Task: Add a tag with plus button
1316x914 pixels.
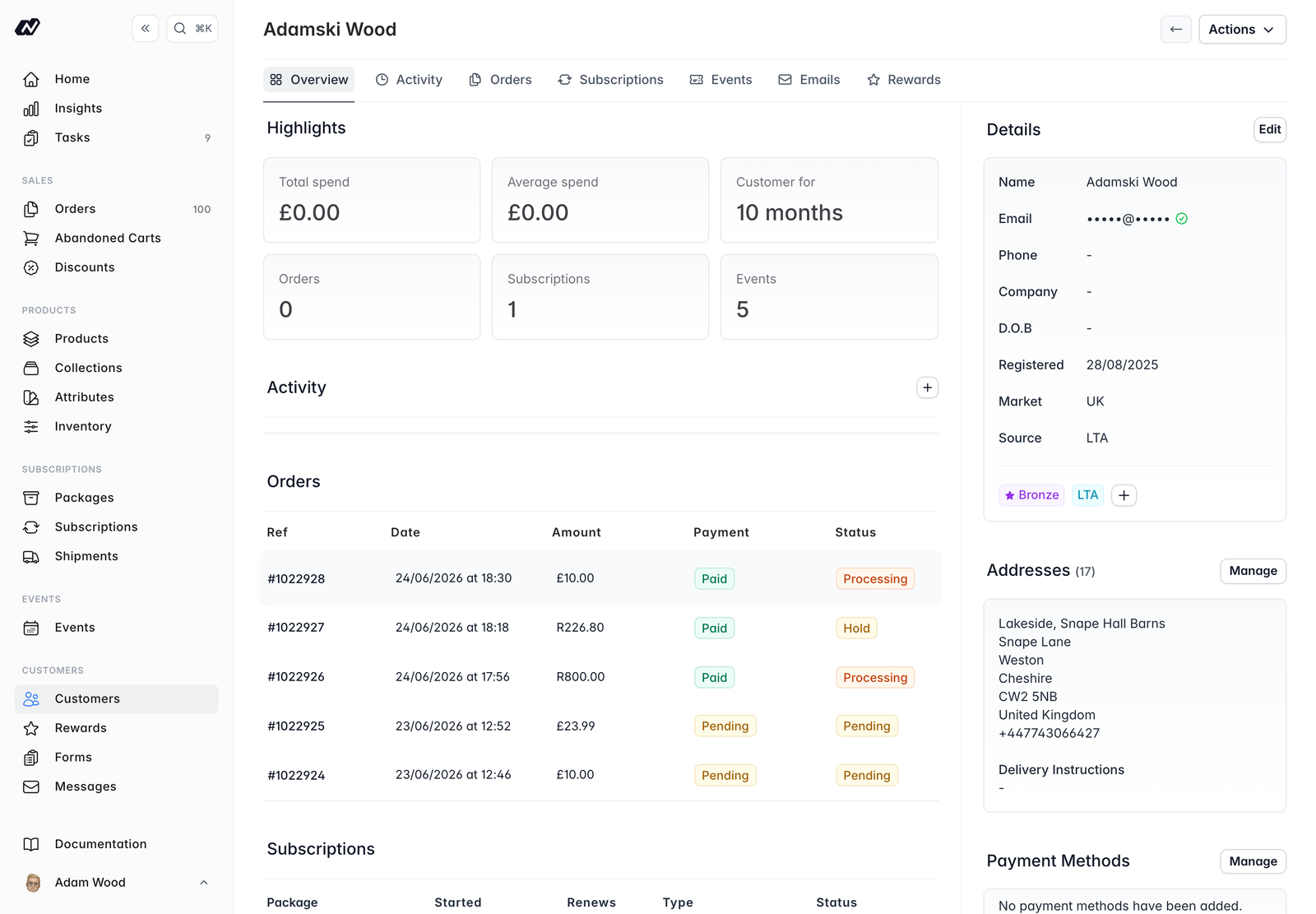Action: [x=1124, y=495]
